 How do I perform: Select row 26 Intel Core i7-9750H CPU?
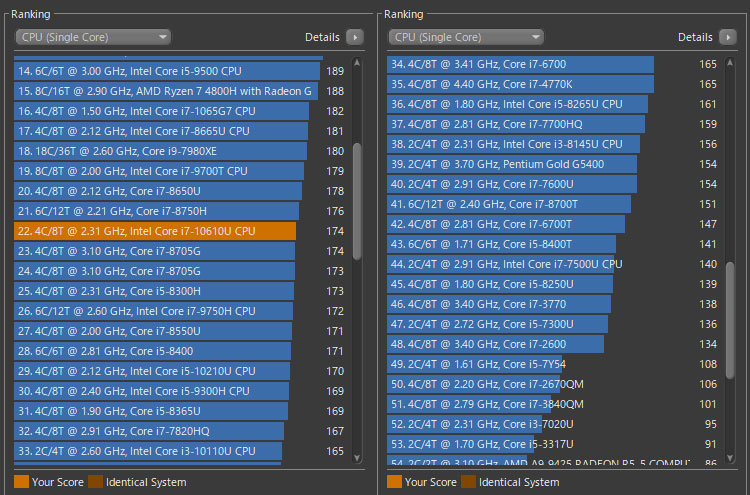tap(179, 311)
